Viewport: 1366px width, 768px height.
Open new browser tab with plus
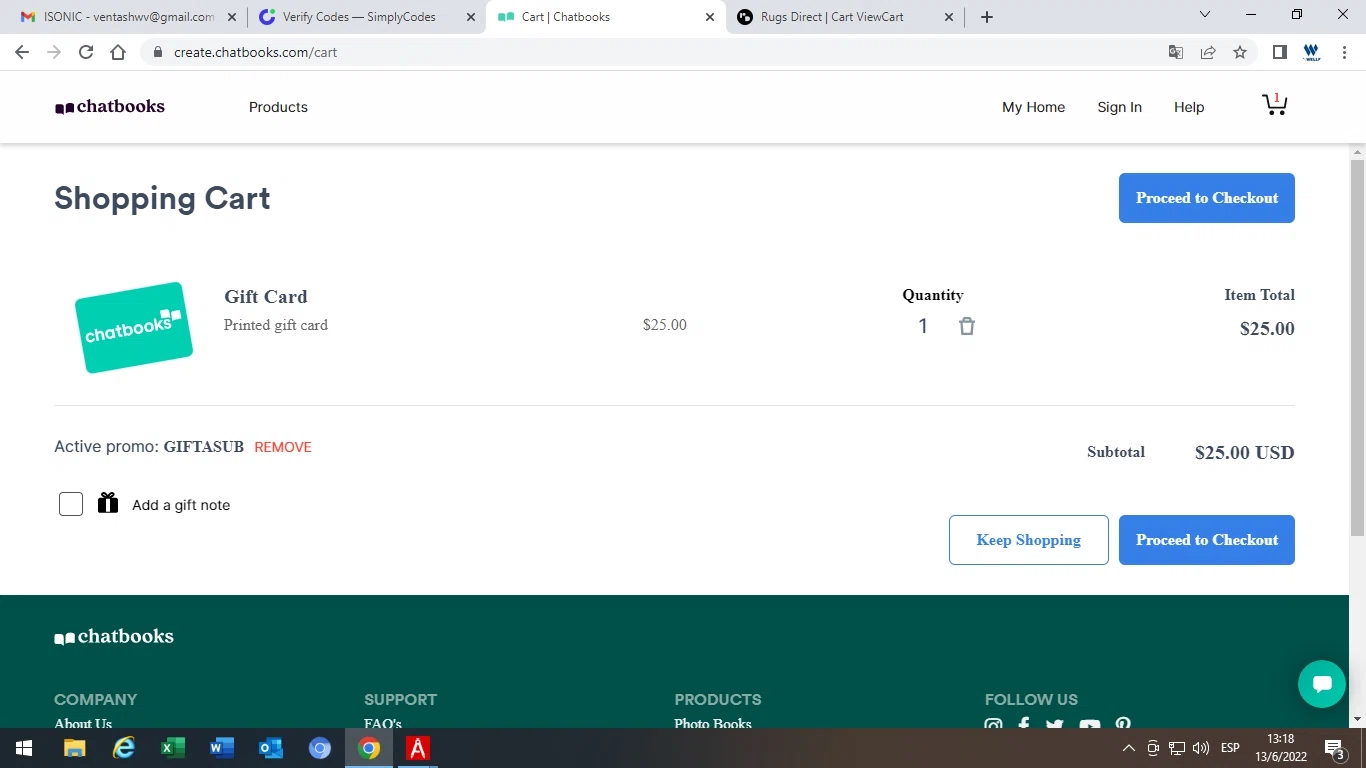[x=987, y=17]
